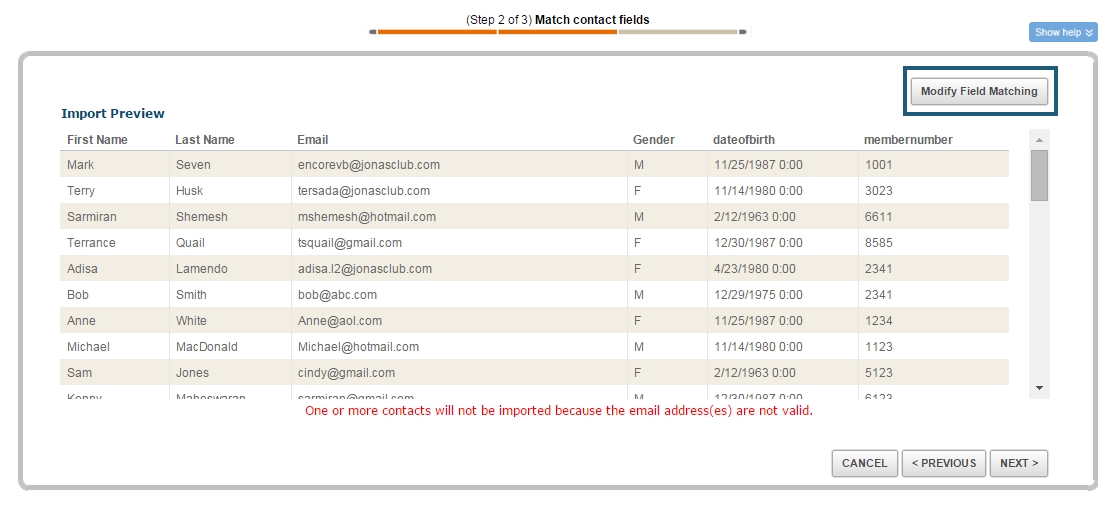The image size is (1115, 510).
Task: Click the import preview scrollbar thumb
Action: pyautogui.click(x=1039, y=175)
